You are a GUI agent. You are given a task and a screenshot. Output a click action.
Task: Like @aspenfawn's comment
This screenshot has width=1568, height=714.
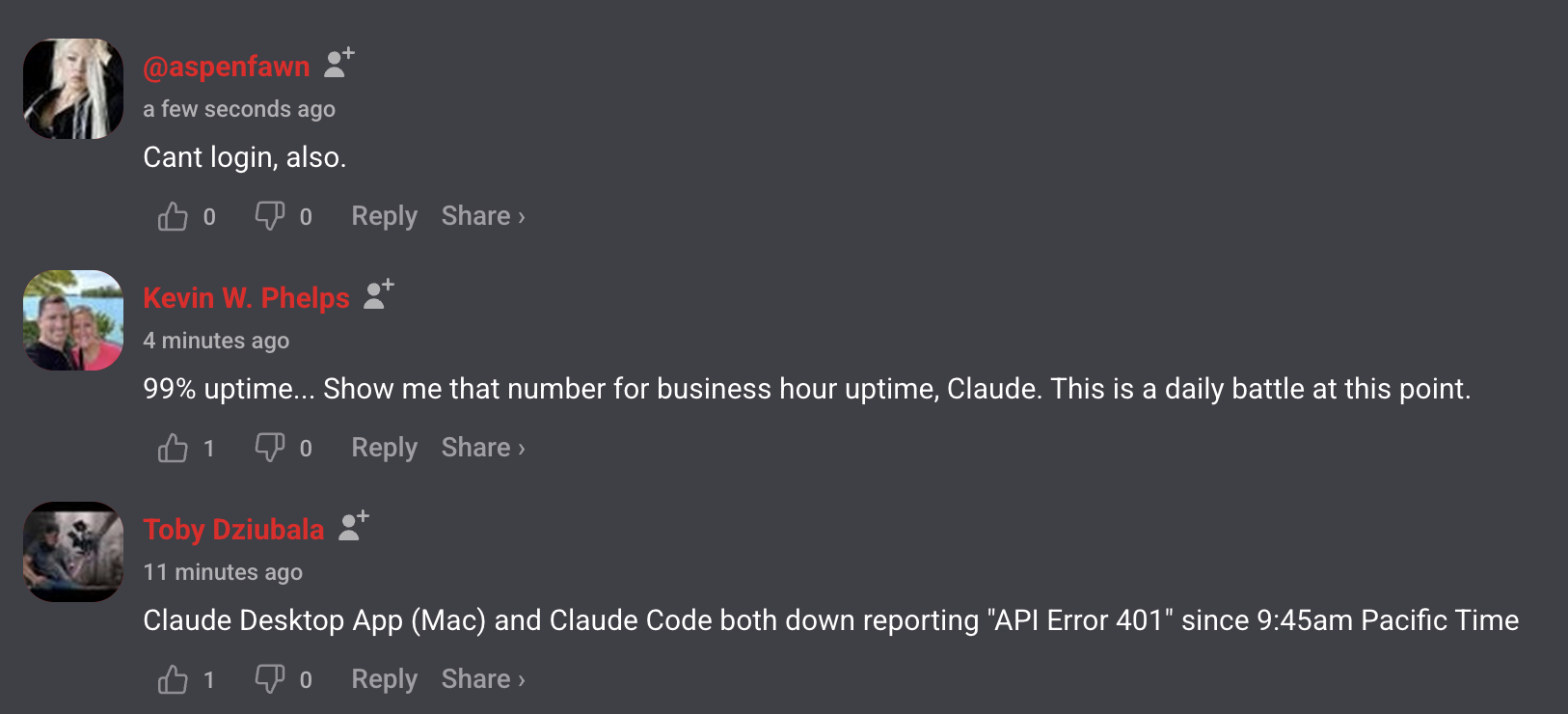click(171, 216)
